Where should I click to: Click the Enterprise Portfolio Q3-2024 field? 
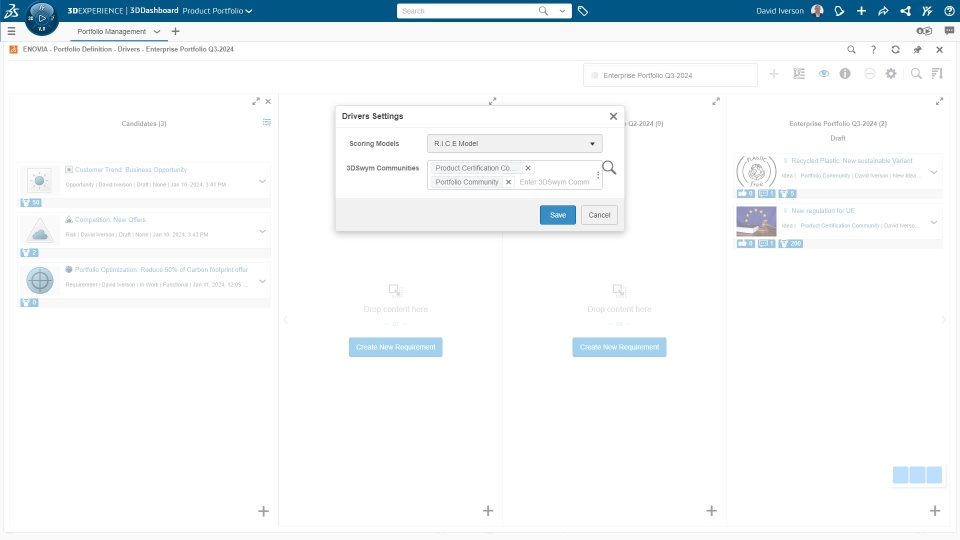click(670, 75)
